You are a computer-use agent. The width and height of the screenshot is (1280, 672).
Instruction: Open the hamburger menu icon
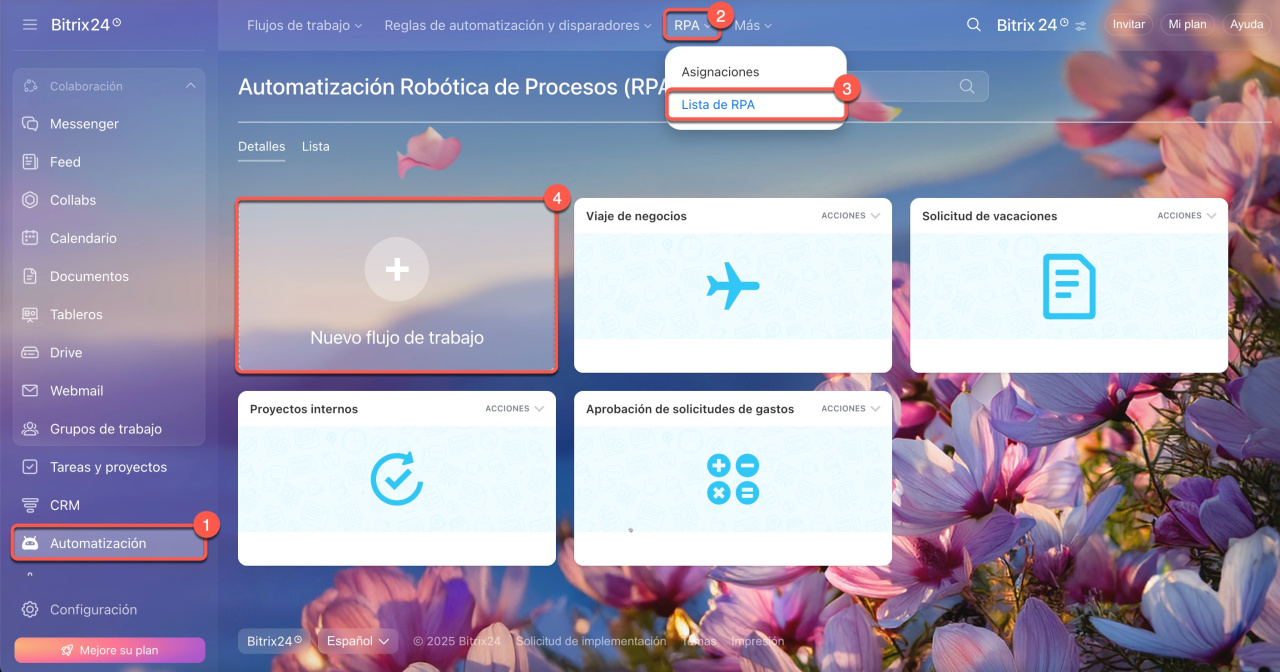[30, 24]
